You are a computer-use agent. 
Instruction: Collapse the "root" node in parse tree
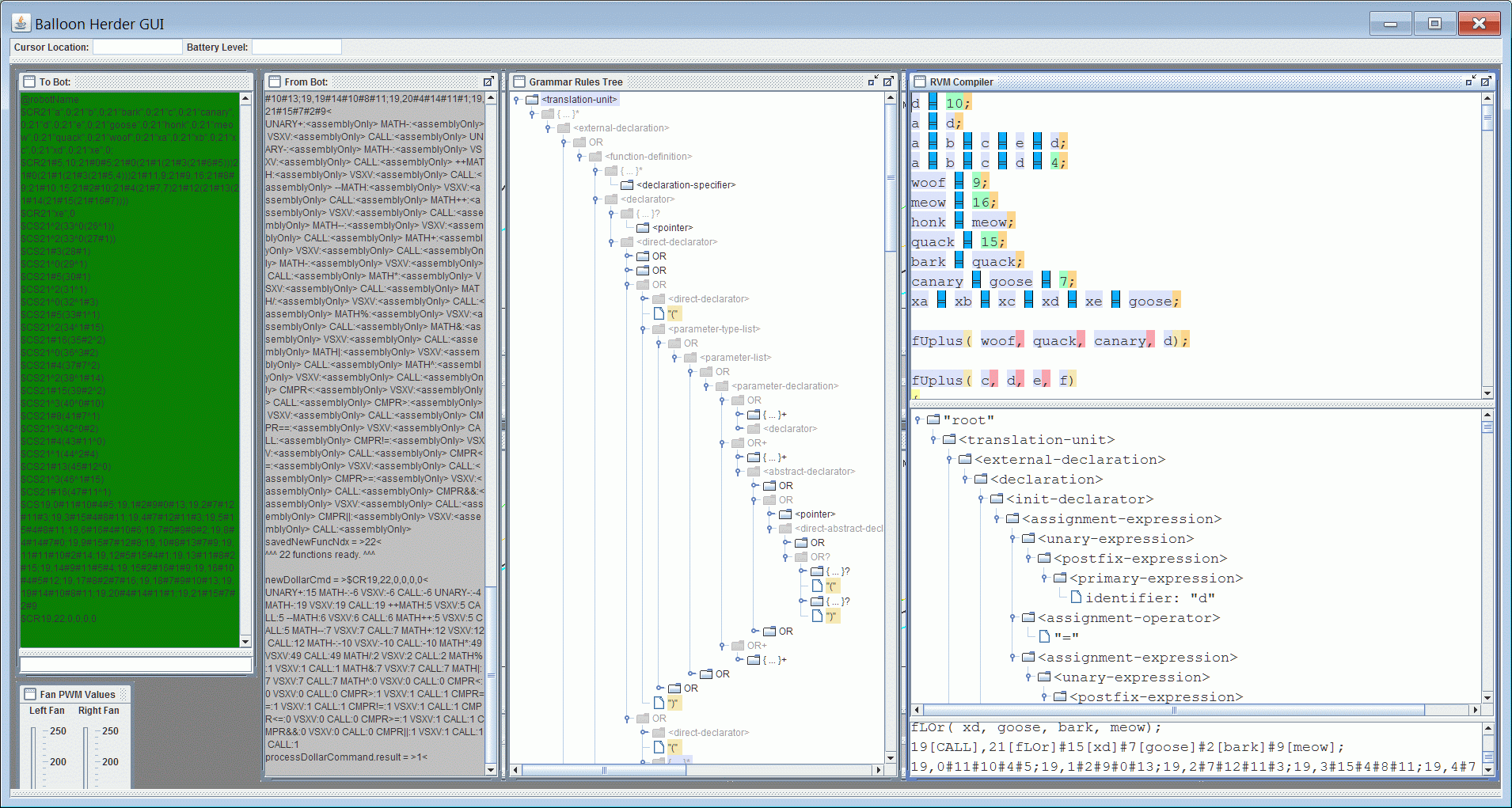point(917,419)
